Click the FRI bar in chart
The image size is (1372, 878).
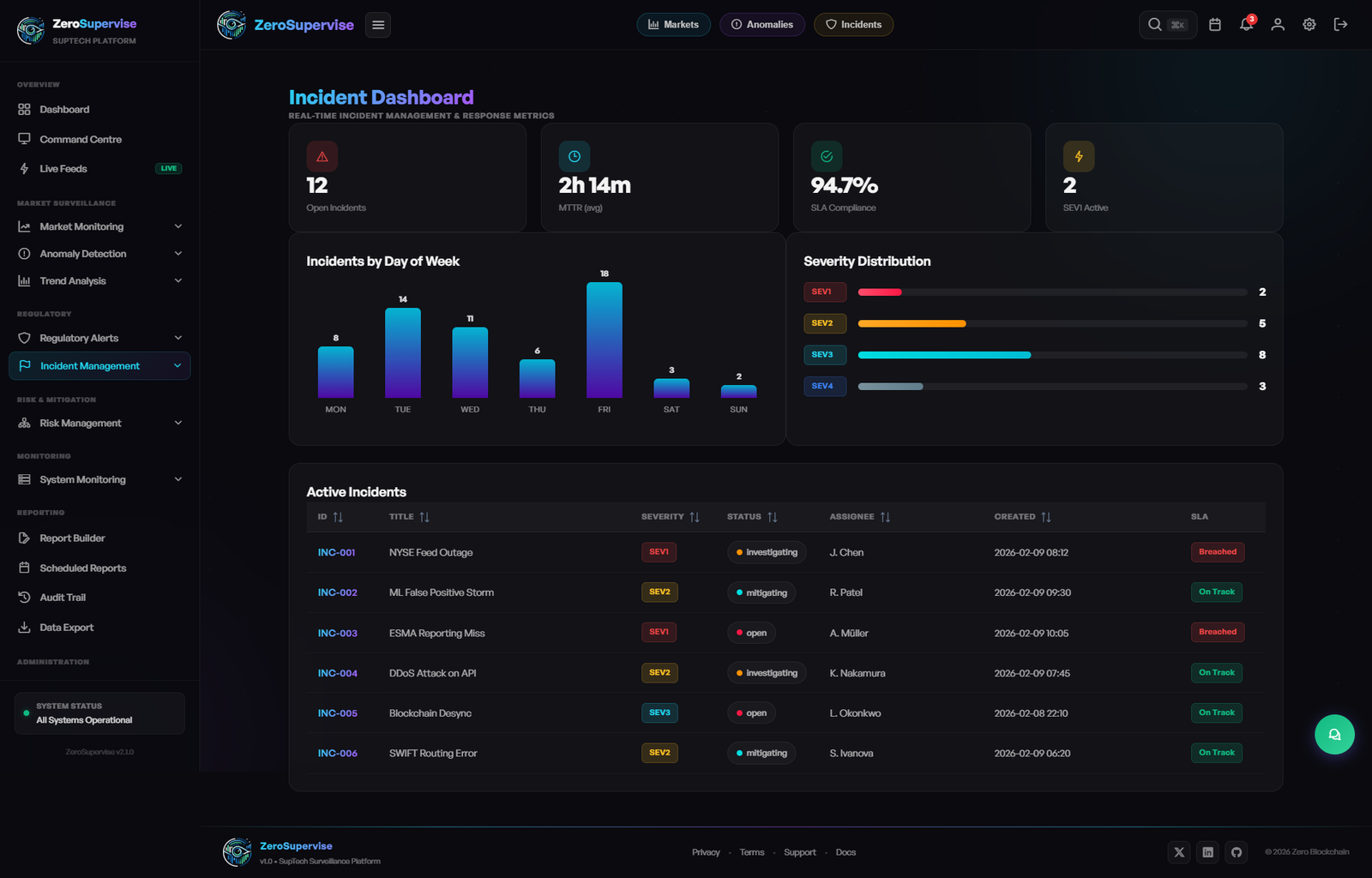605,340
